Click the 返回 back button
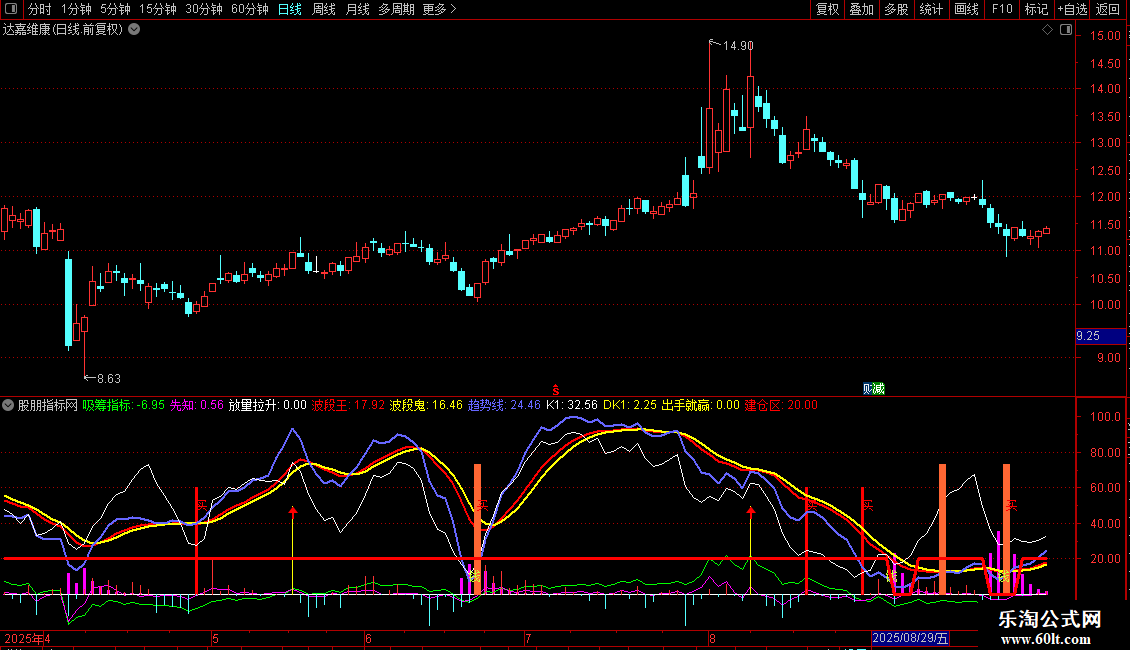 pyautogui.click(x=1108, y=9)
